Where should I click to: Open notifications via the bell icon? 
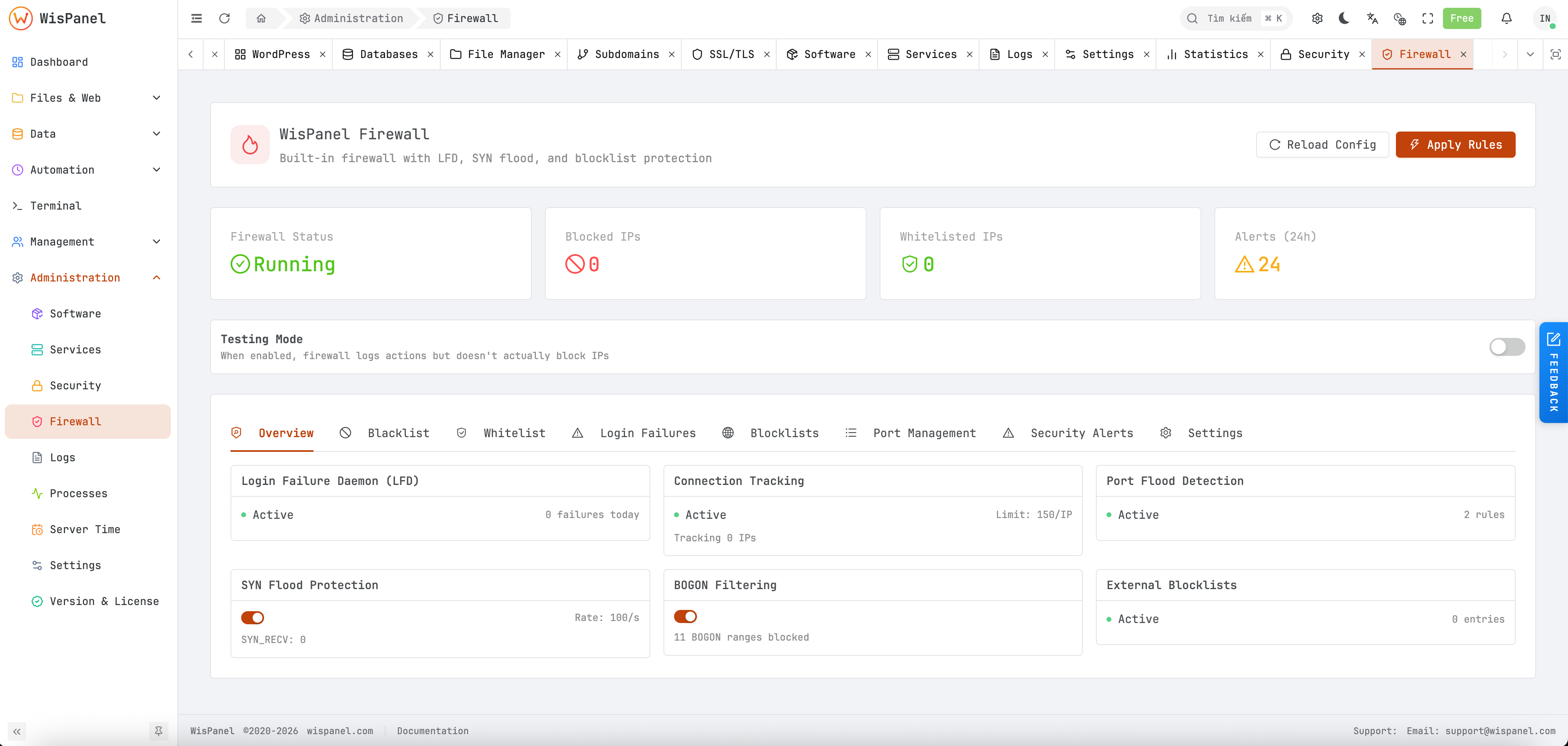1507,18
